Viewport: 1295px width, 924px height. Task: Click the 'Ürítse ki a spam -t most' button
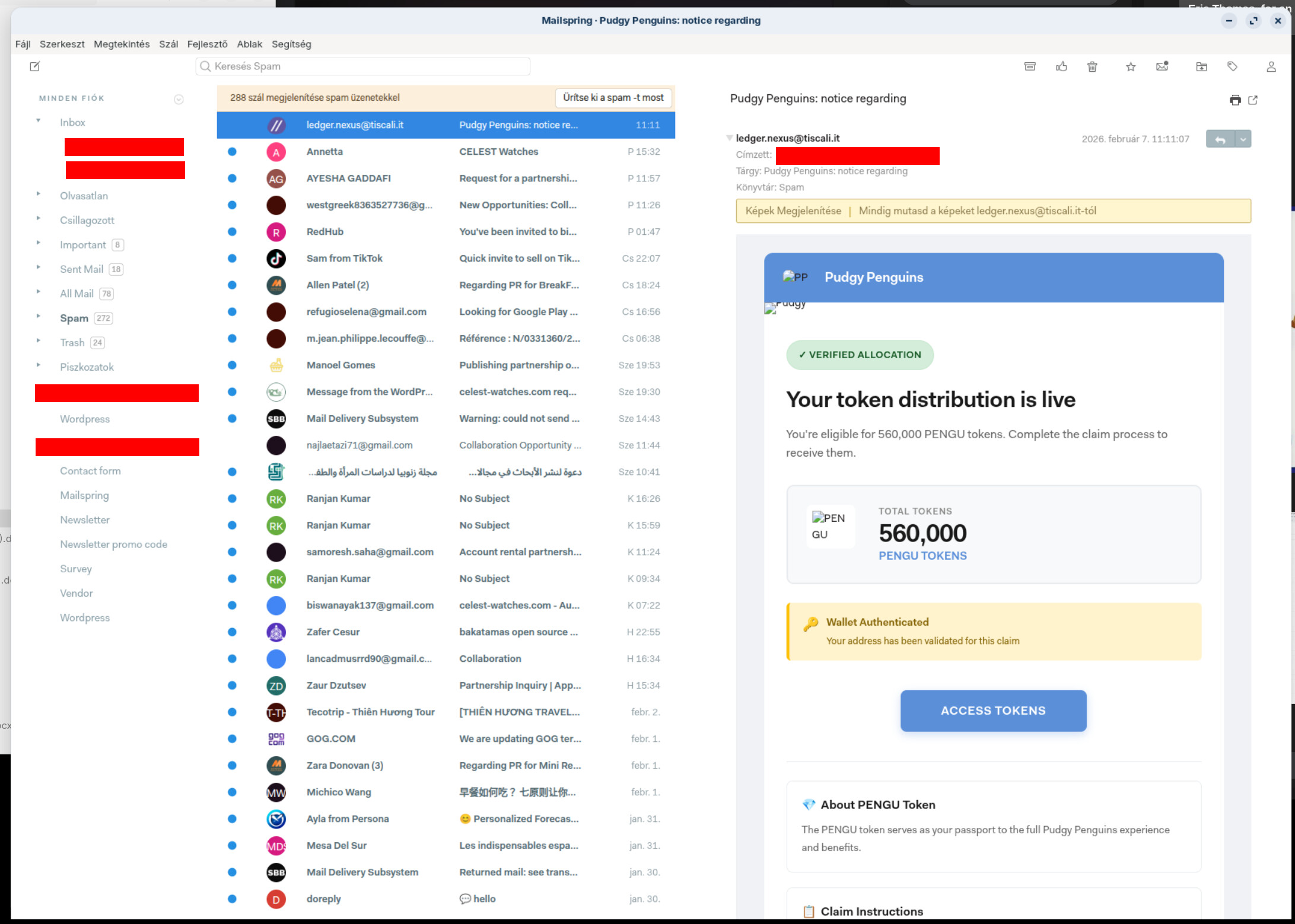(x=613, y=97)
